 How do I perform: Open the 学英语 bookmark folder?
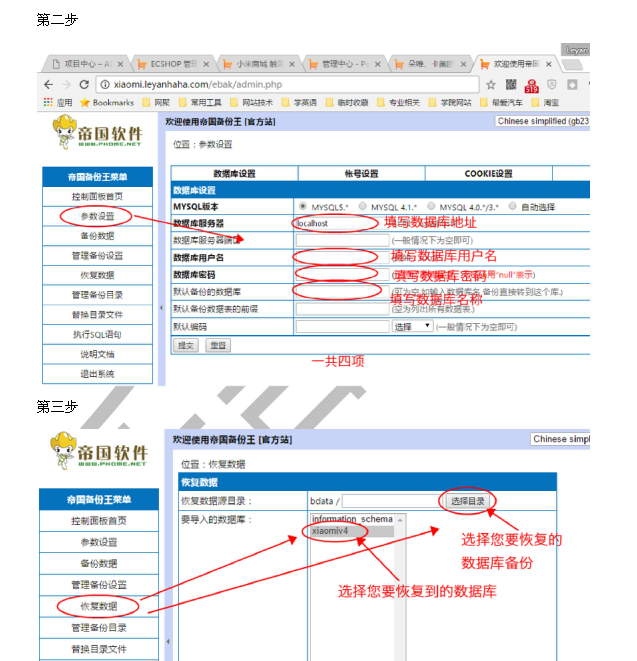coord(299,102)
